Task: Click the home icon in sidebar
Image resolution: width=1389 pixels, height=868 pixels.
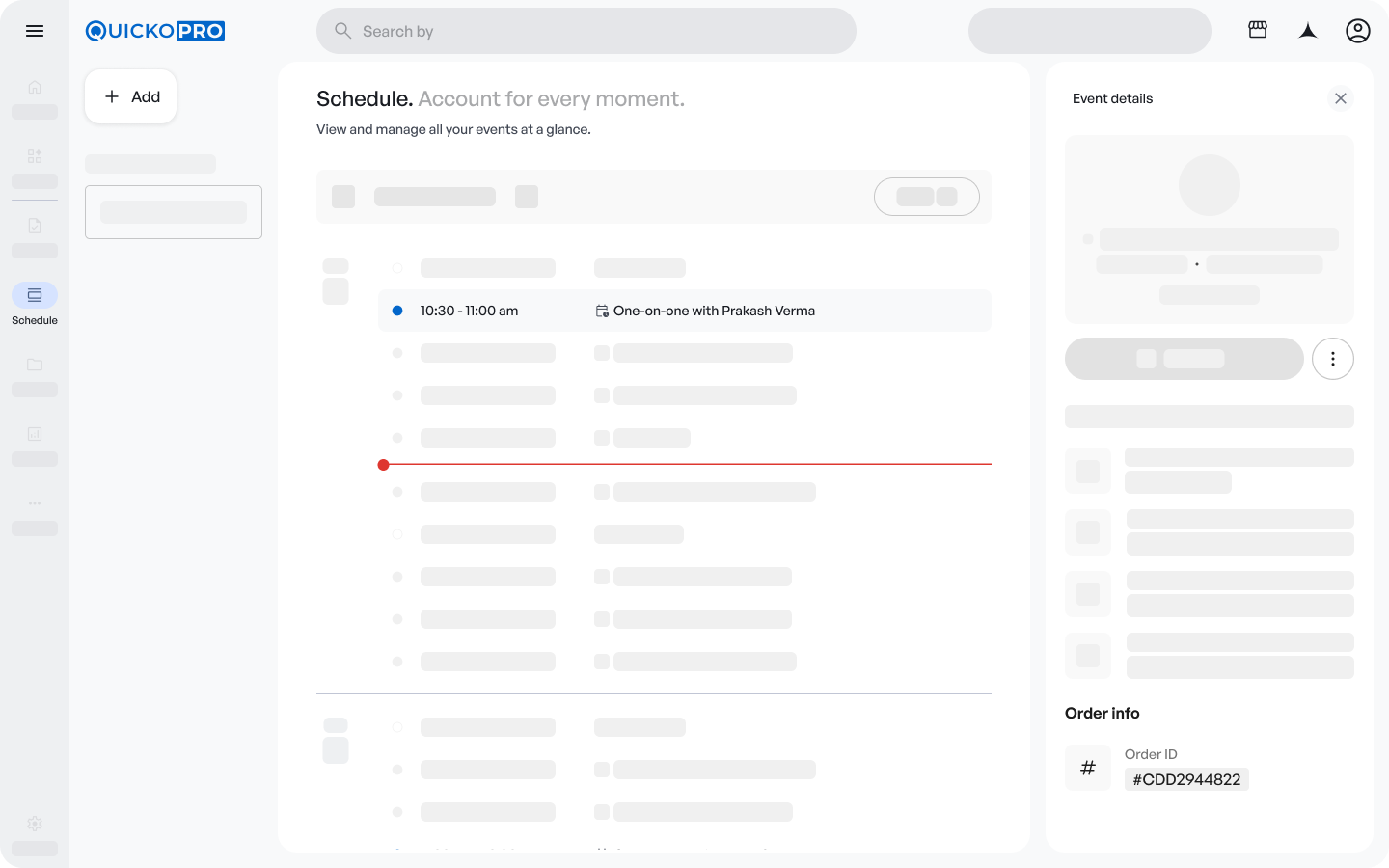Action: pos(35,87)
